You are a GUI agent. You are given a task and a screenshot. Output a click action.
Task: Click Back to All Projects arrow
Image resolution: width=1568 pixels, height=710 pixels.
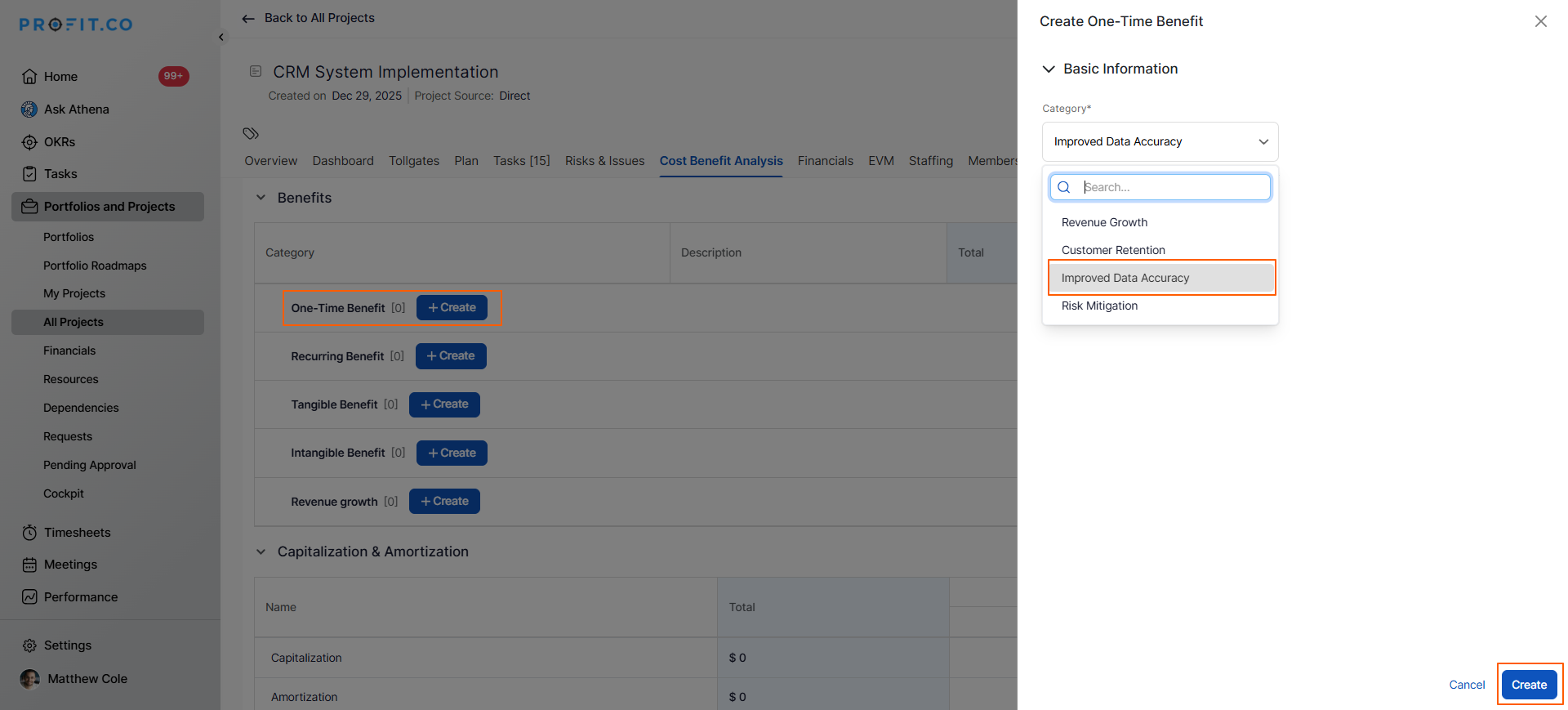click(248, 19)
